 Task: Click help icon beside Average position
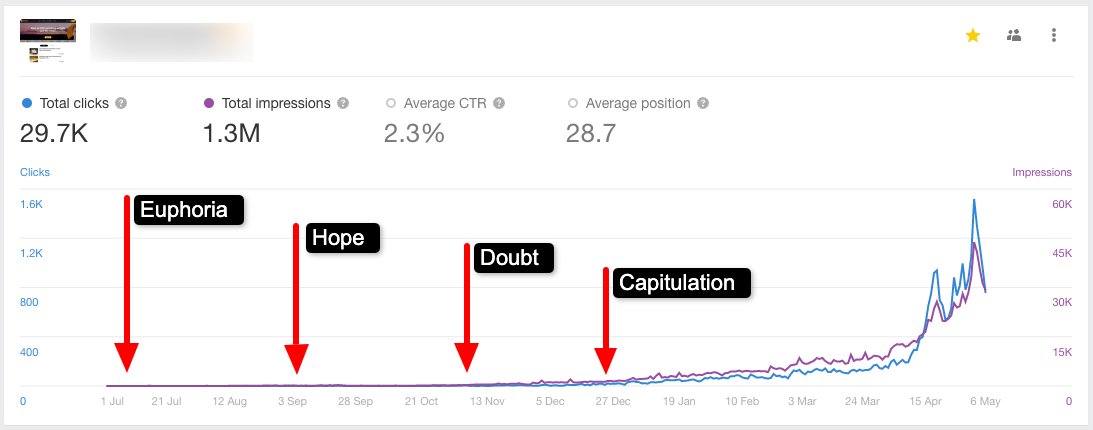point(703,103)
